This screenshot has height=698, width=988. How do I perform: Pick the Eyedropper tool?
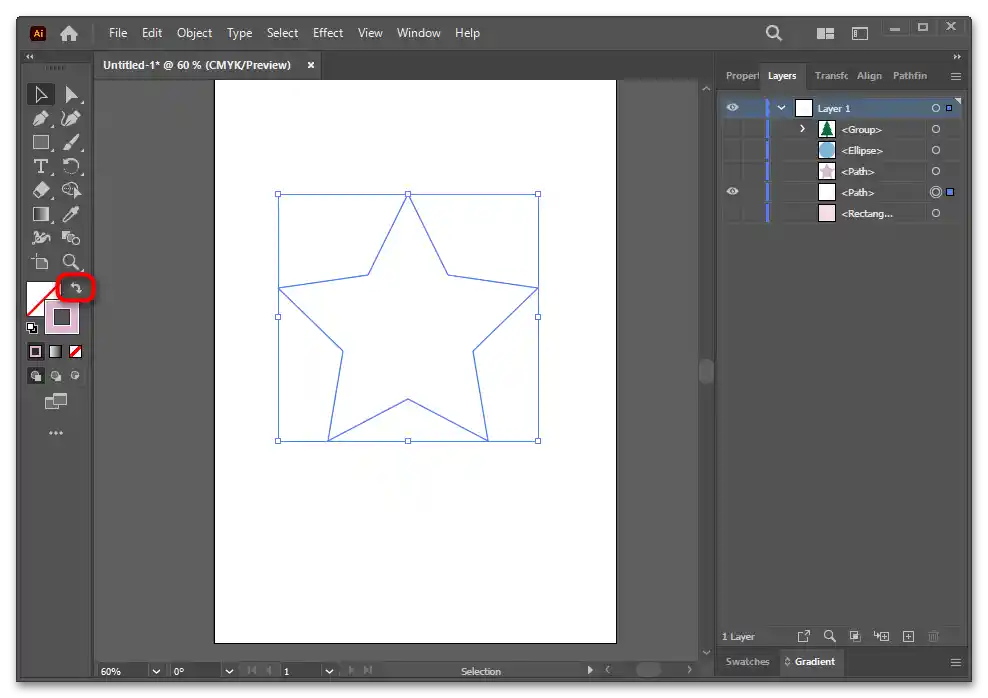[x=71, y=214]
